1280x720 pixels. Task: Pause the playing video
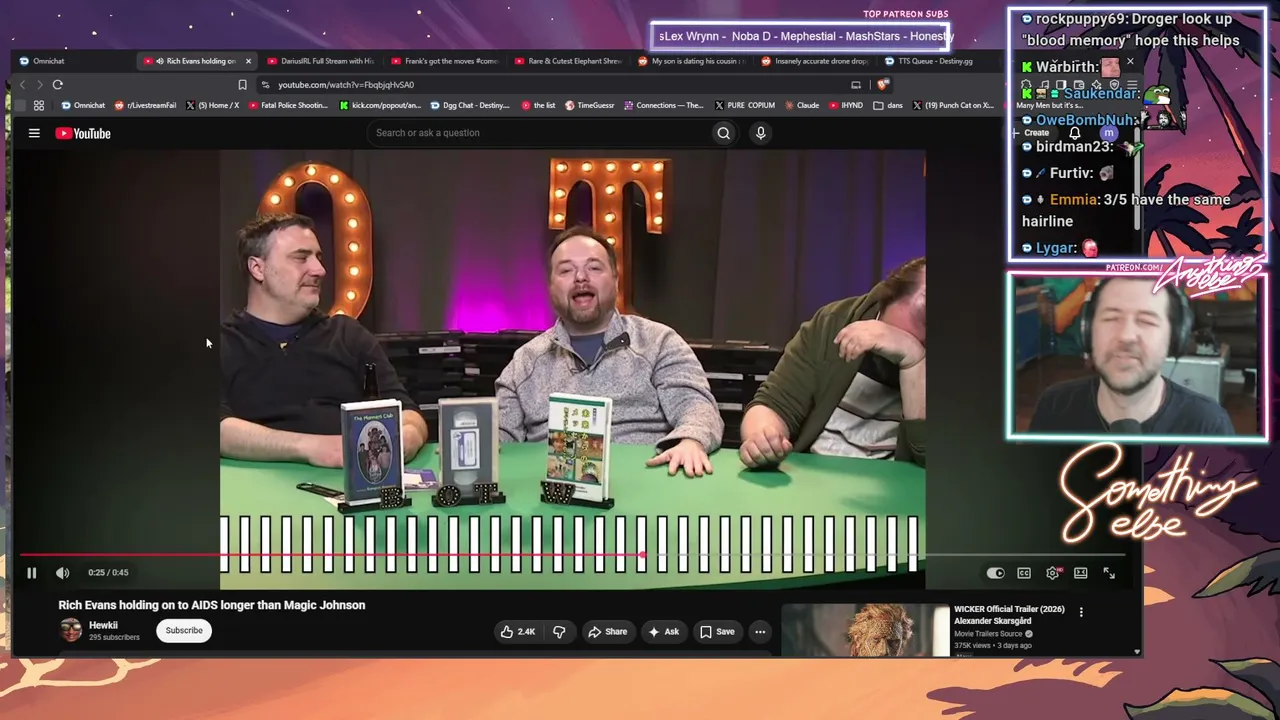[x=31, y=573]
